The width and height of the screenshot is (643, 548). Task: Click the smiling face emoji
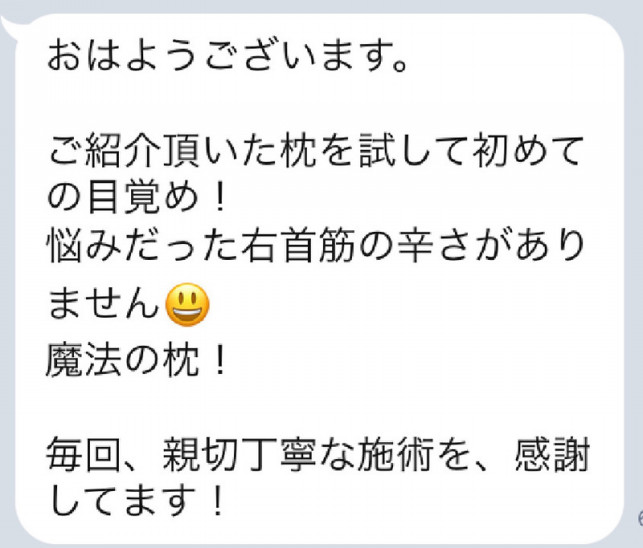[x=187, y=305]
